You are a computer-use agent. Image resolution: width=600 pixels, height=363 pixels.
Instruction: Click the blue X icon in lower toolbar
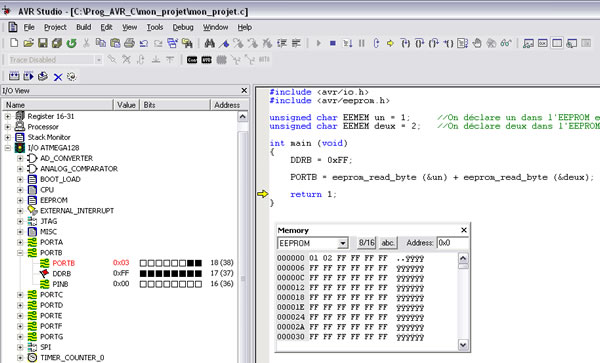tap(58, 77)
